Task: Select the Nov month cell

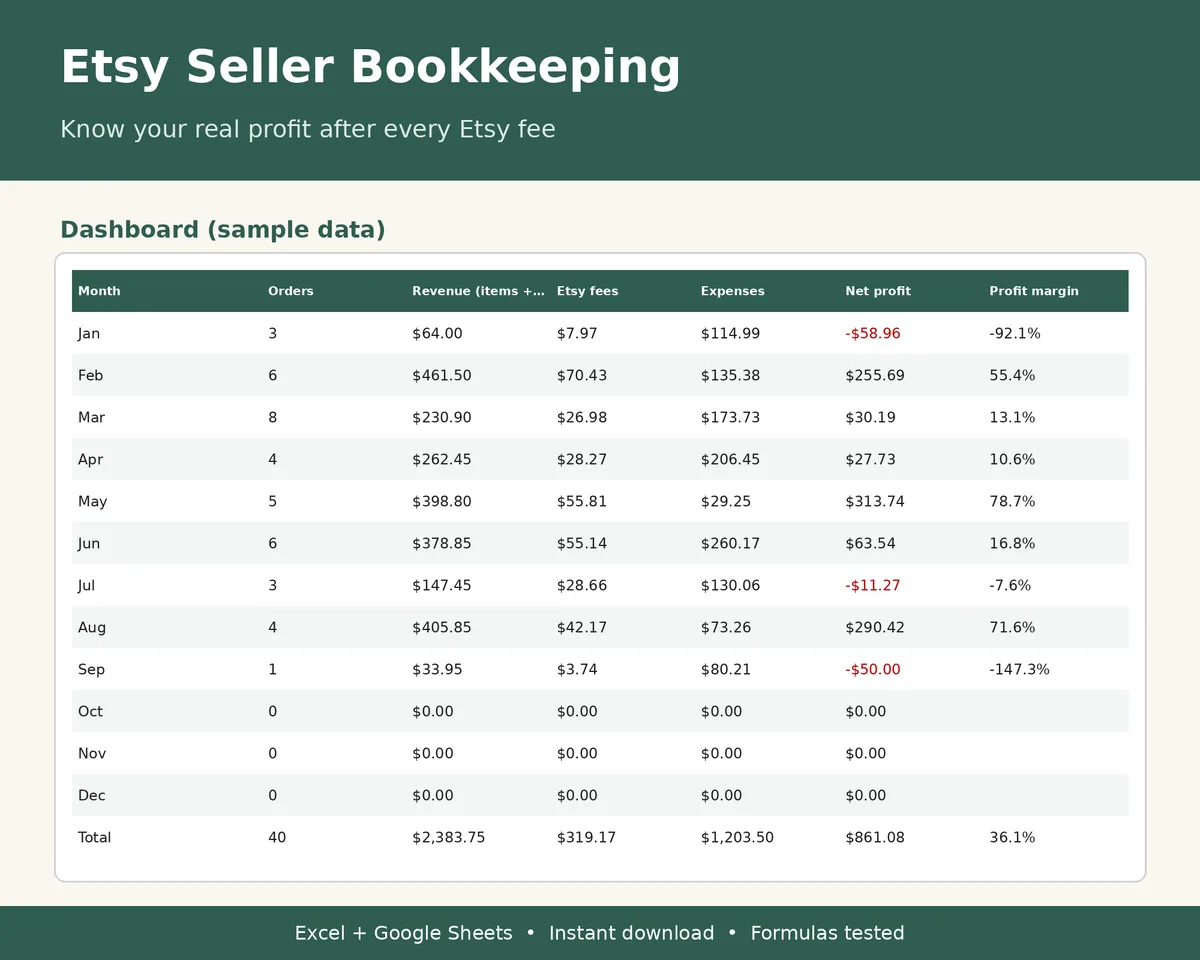Action: (x=91, y=754)
